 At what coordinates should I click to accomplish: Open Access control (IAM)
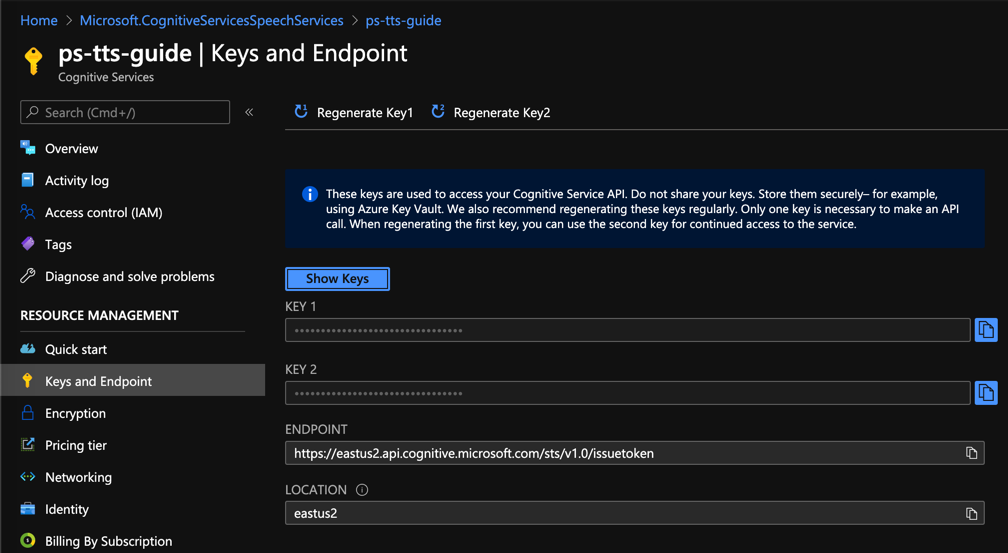click(x=104, y=213)
